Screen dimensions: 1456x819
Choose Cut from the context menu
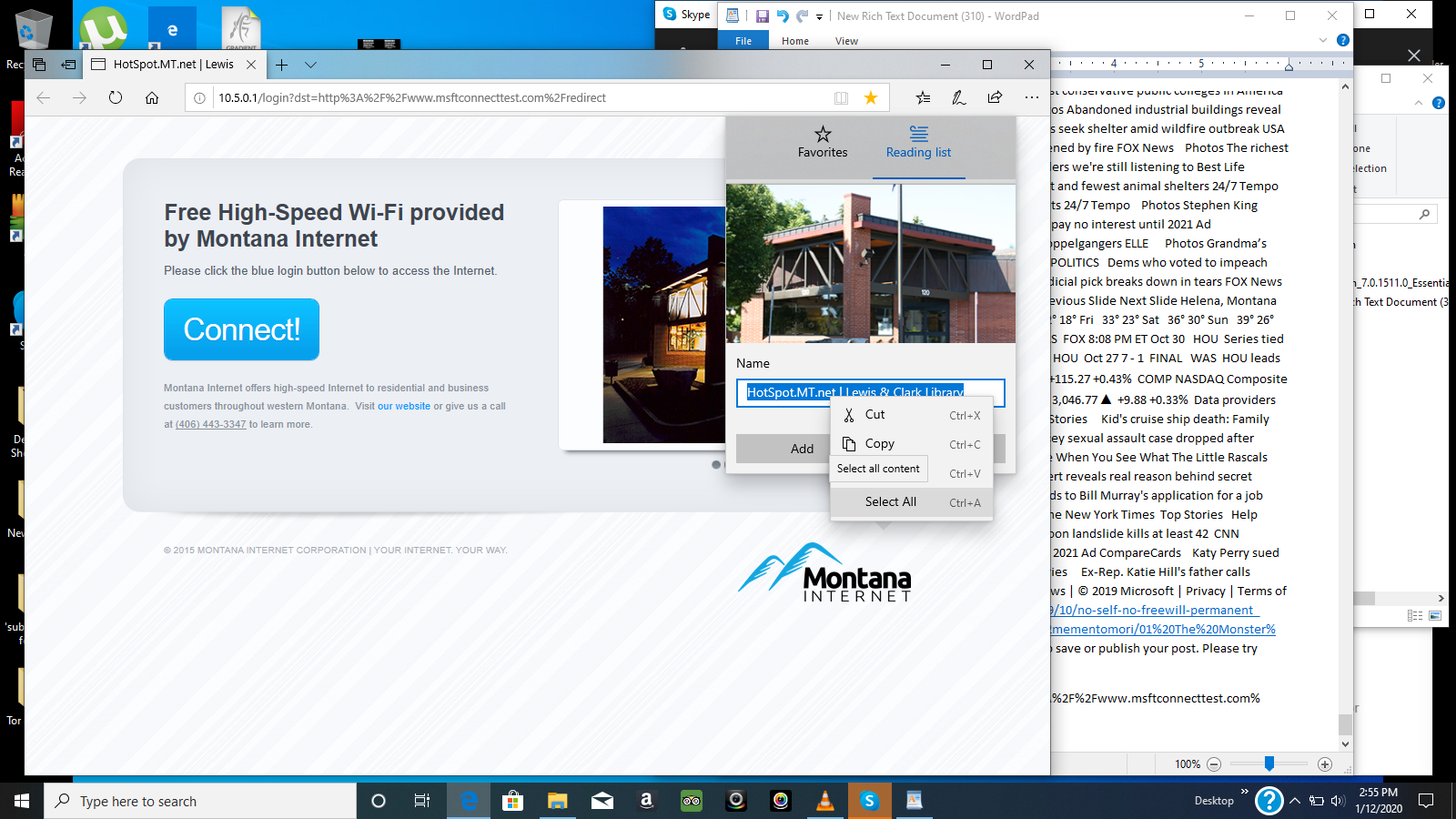911,415
